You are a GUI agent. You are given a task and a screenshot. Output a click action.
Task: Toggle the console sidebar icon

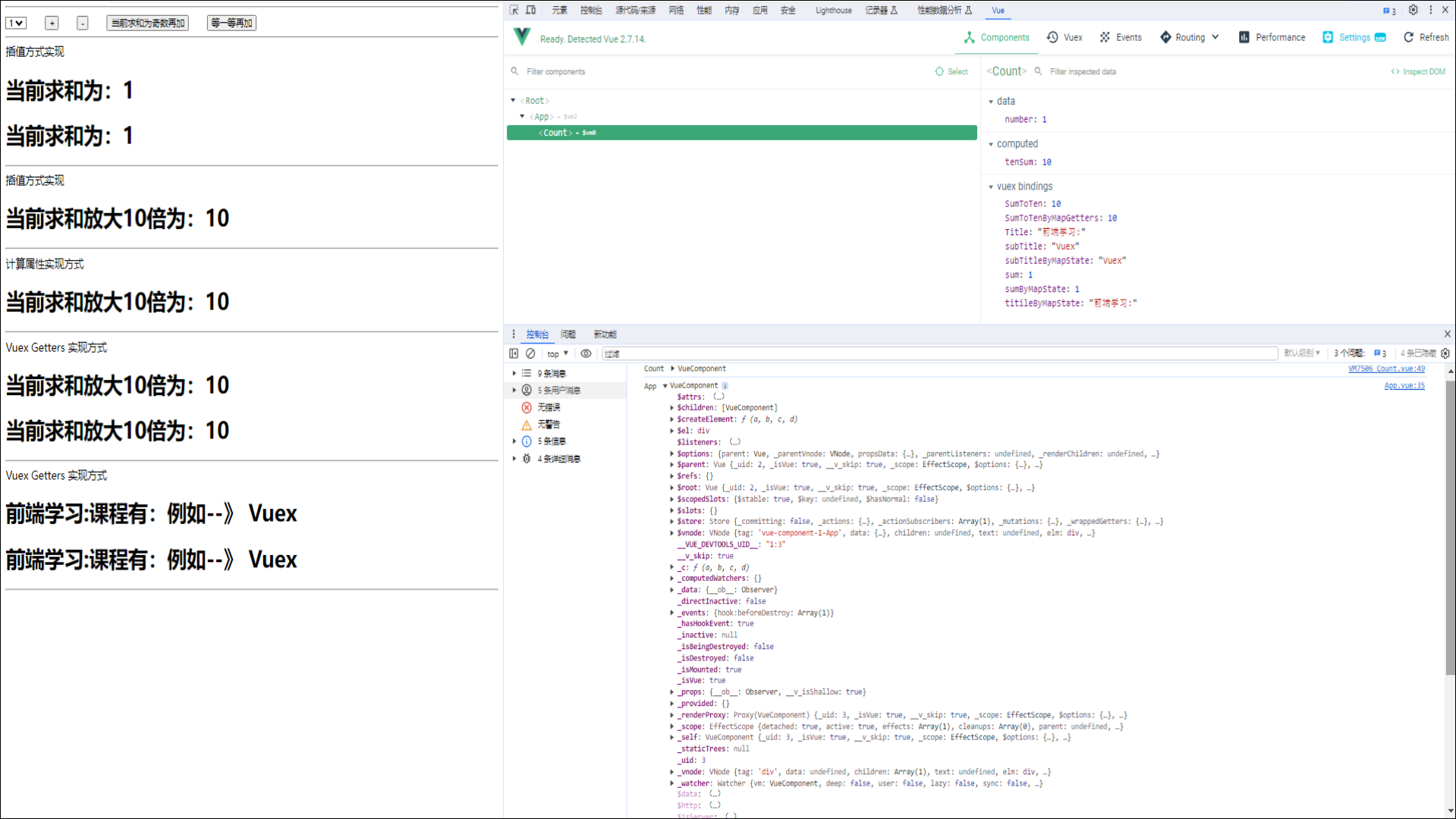coord(514,353)
